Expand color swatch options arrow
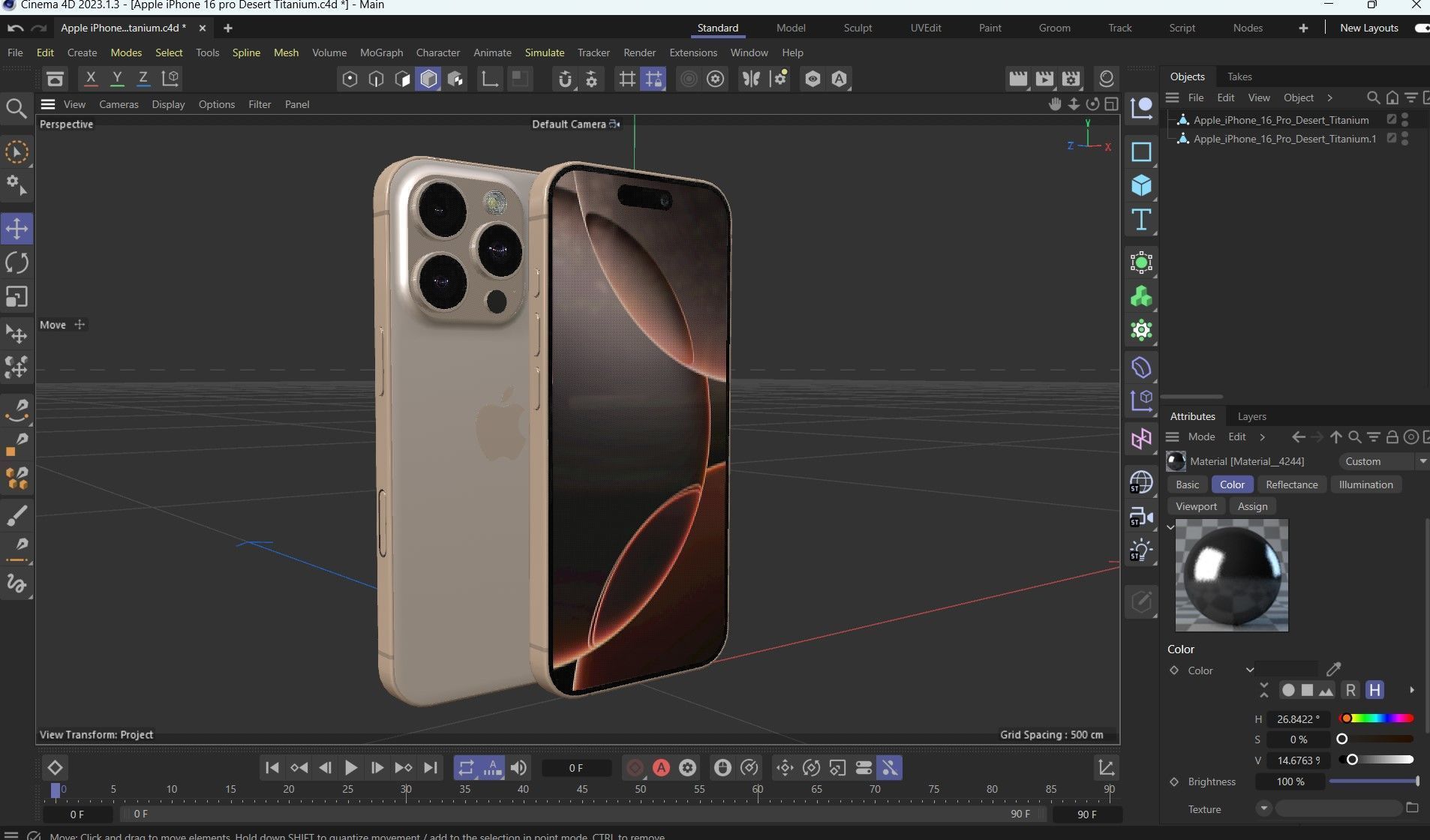 tap(1412, 690)
